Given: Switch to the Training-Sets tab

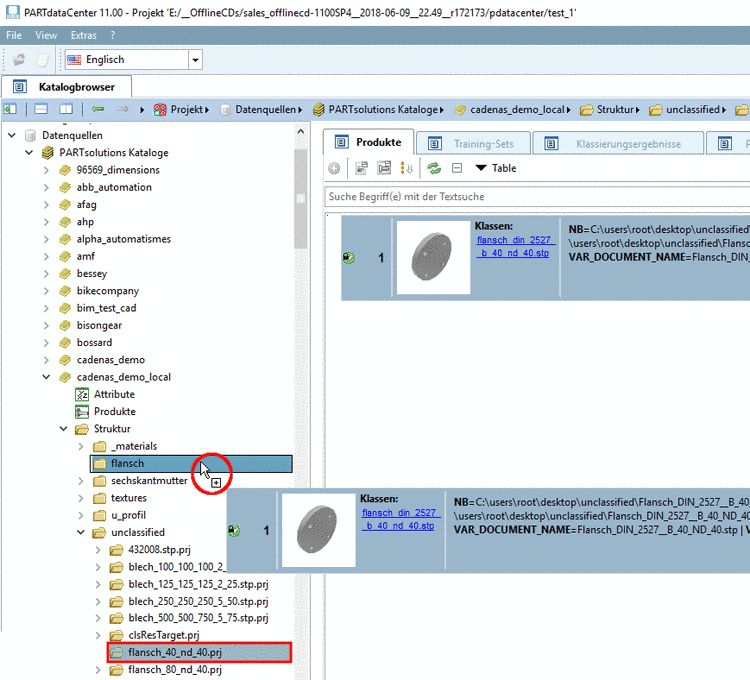Looking at the screenshot, I should pyautogui.click(x=473, y=144).
